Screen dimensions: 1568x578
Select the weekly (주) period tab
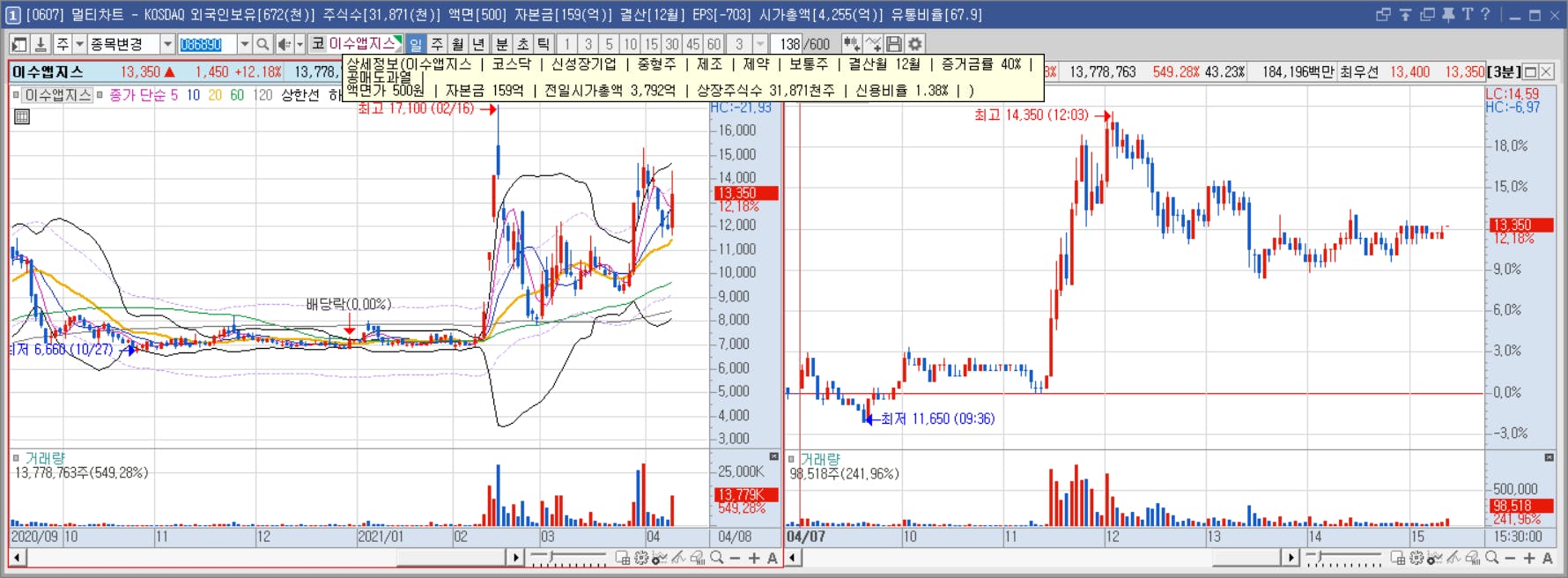click(437, 44)
